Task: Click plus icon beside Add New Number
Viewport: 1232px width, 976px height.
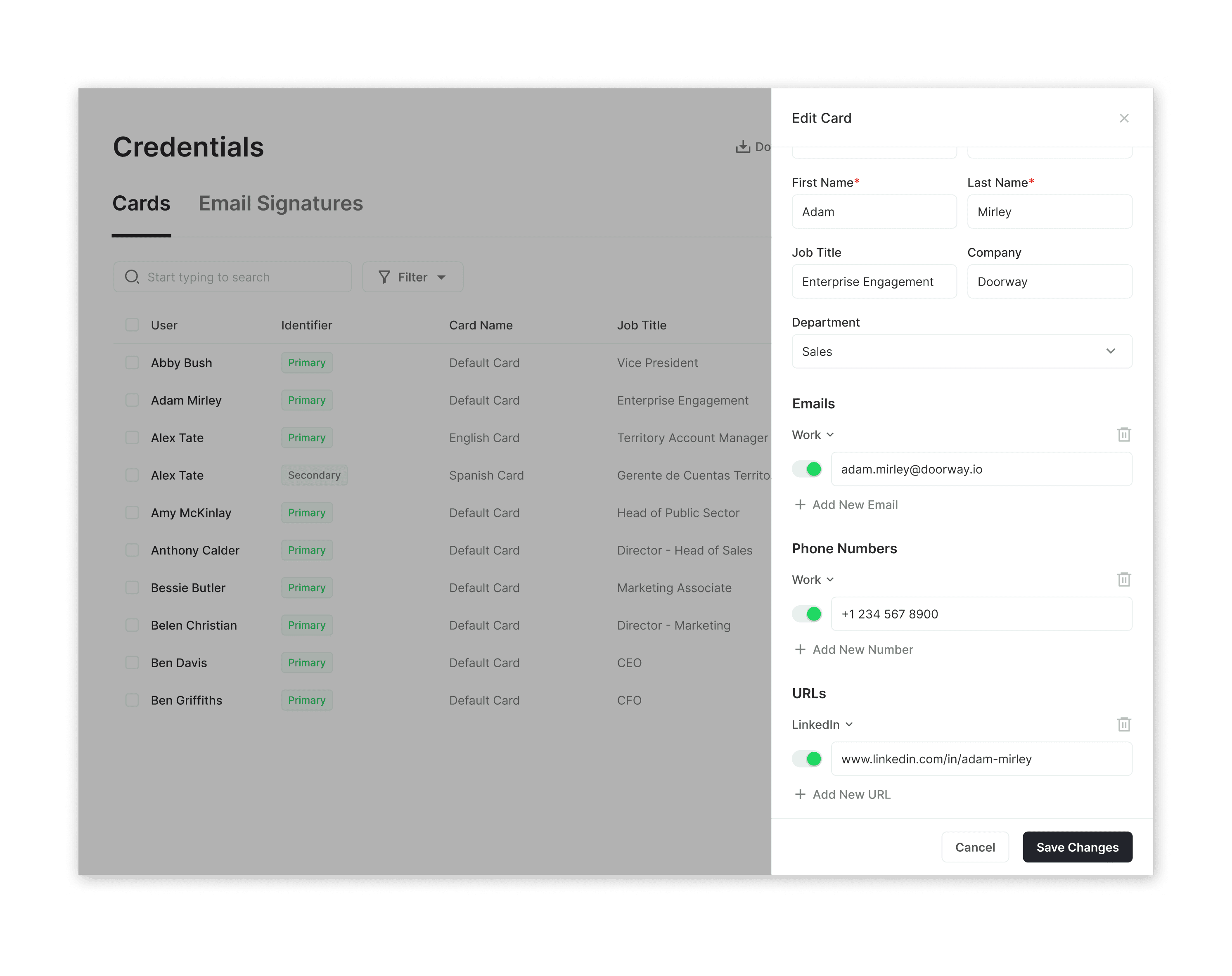Action: (800, 650)
